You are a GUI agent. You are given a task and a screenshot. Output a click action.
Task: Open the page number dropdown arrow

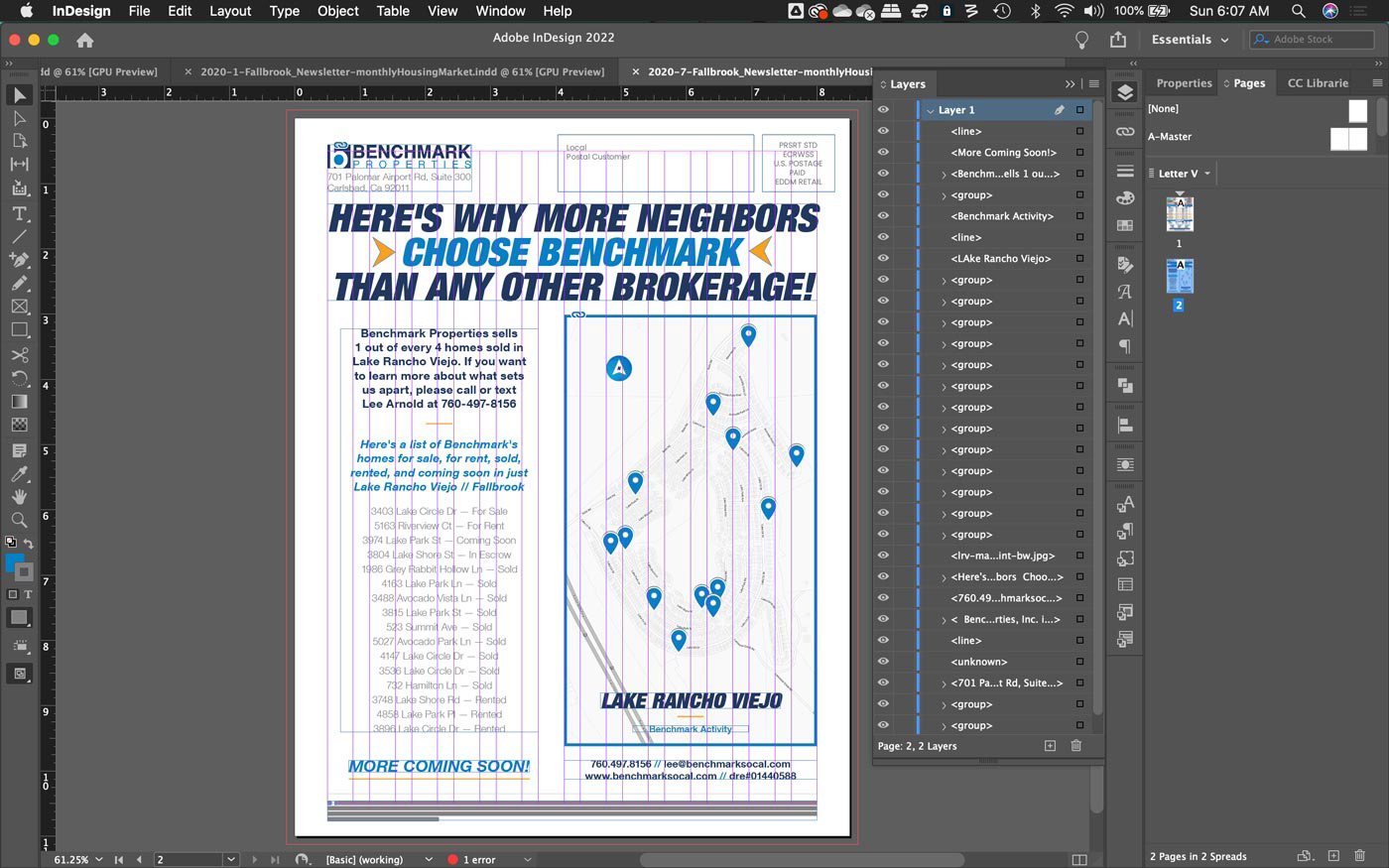230,860
